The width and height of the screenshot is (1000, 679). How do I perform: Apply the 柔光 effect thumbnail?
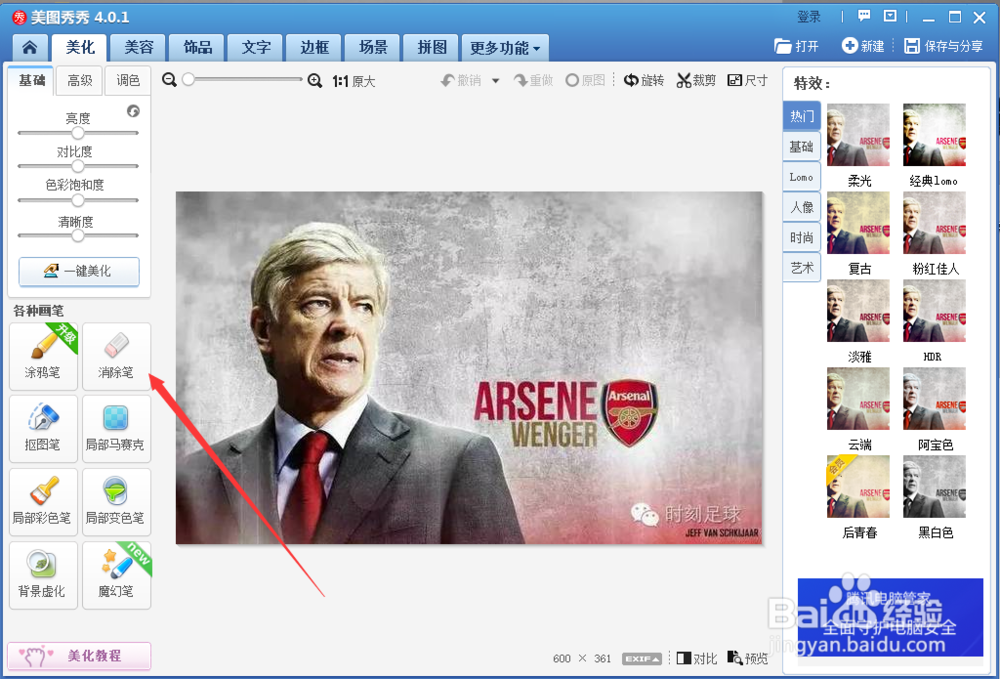pyautogui.click(x=858, y=135)
